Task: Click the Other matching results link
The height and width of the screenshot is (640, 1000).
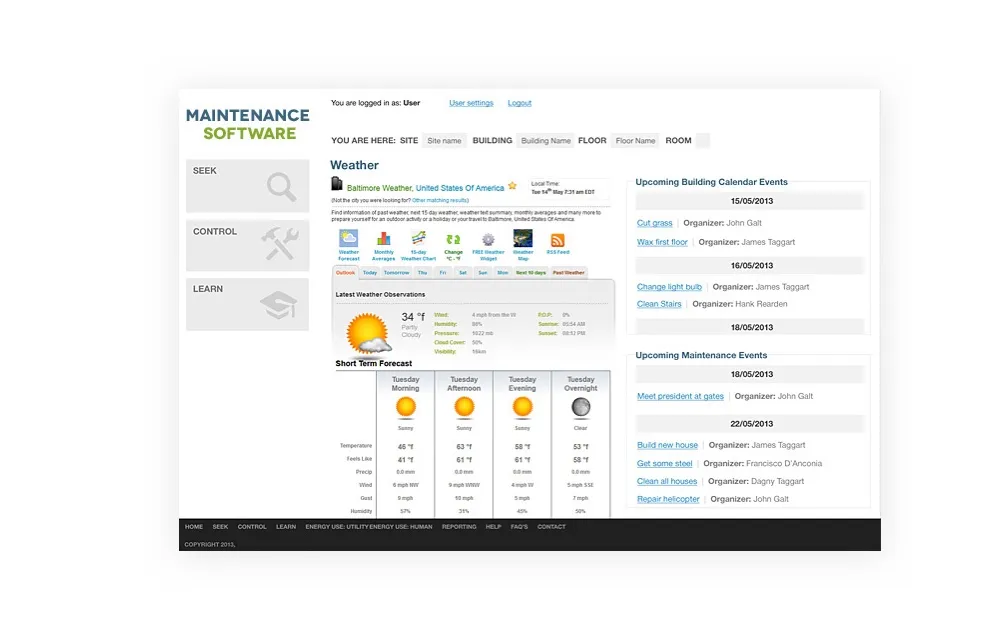Action: tap(440, 201)
